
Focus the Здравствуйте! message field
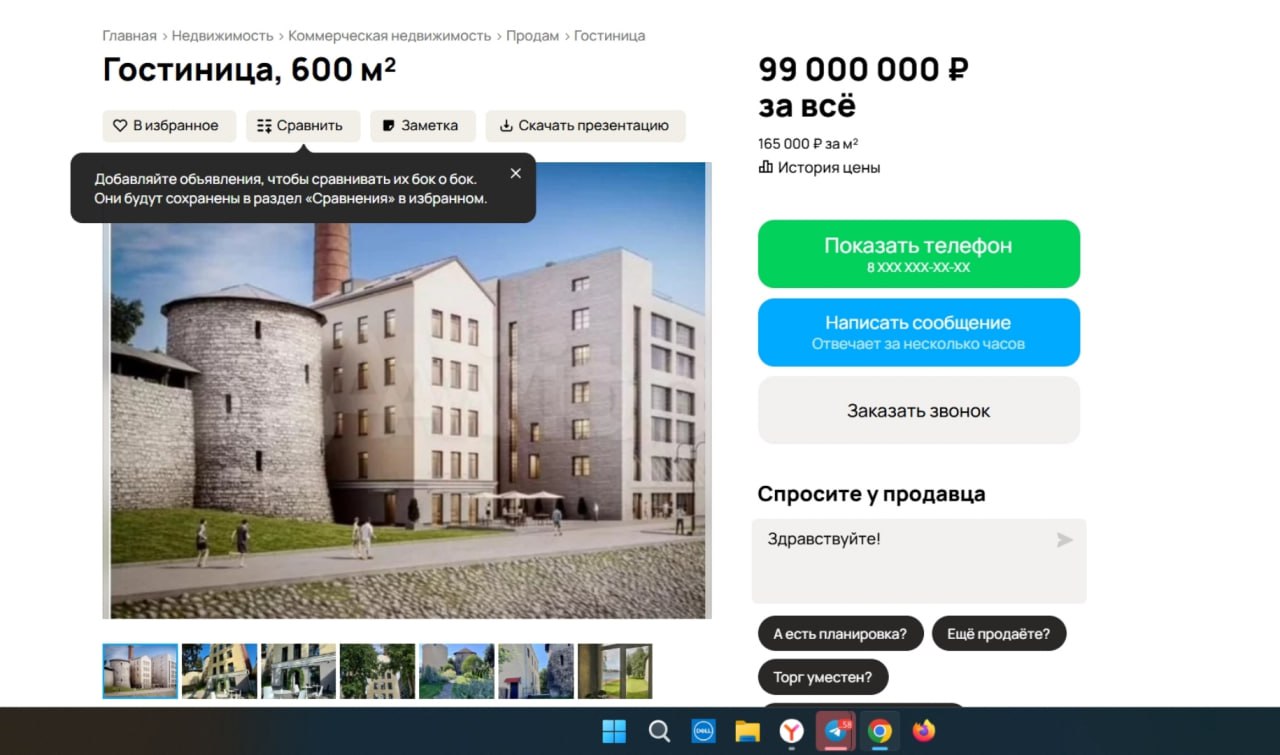tap(919, 561)
